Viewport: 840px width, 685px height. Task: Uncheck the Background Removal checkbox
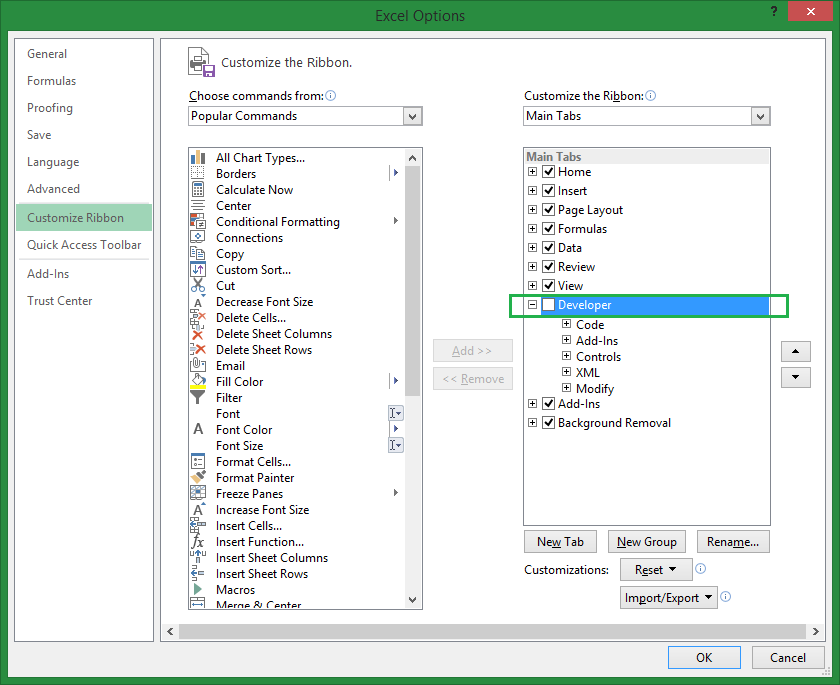point(548,422)
